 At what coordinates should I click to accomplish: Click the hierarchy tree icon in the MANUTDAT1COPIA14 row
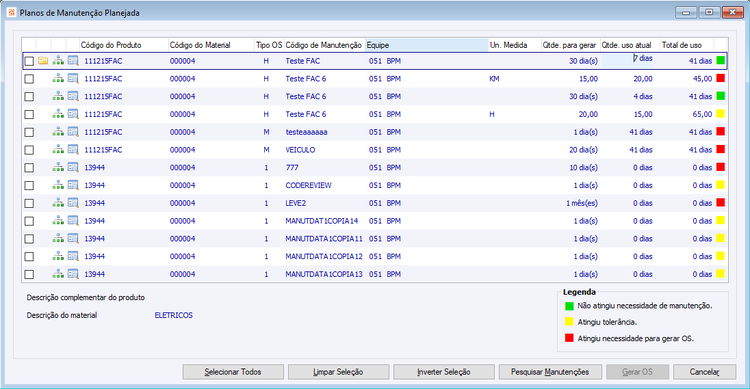click(x=58, y=220)
